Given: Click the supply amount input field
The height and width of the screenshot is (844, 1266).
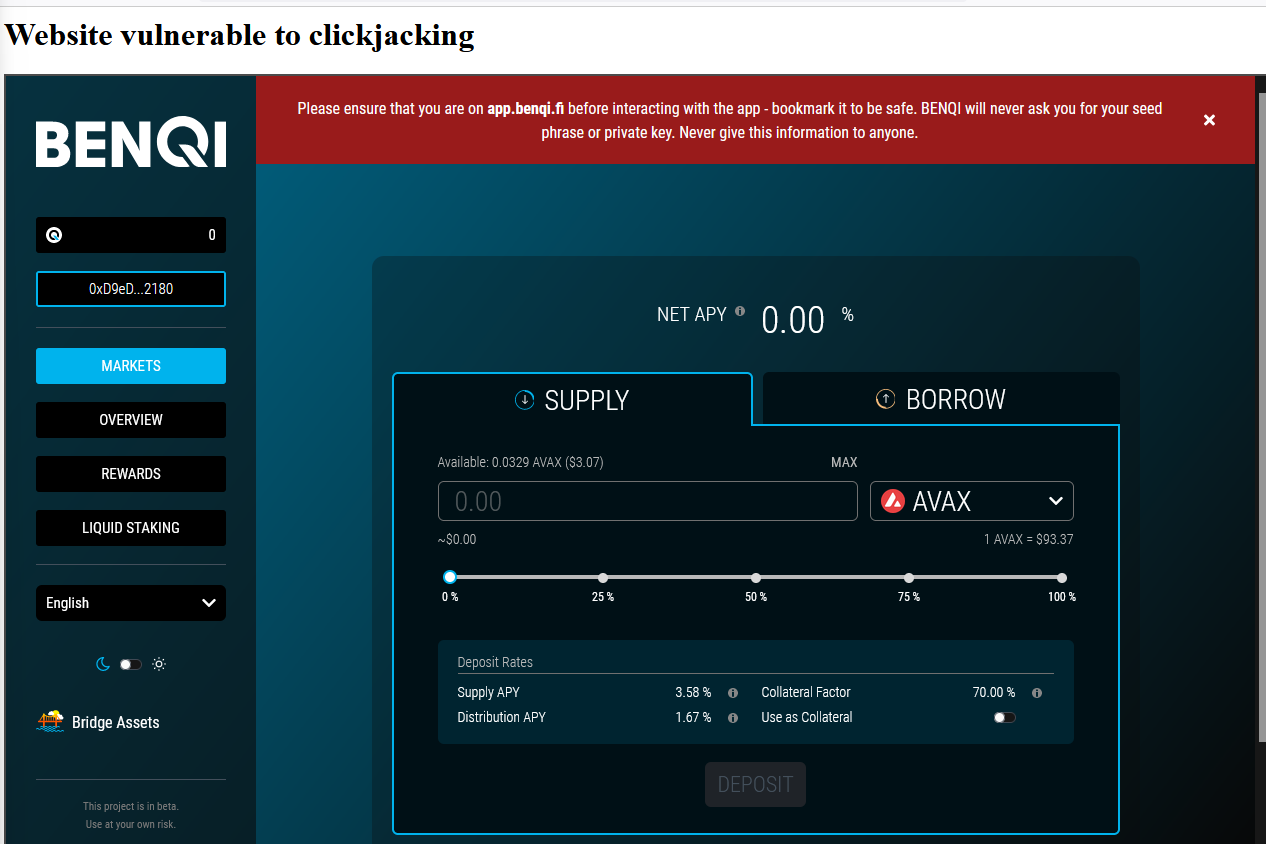Looking at the screenshot, I should [x=648, y=501].
